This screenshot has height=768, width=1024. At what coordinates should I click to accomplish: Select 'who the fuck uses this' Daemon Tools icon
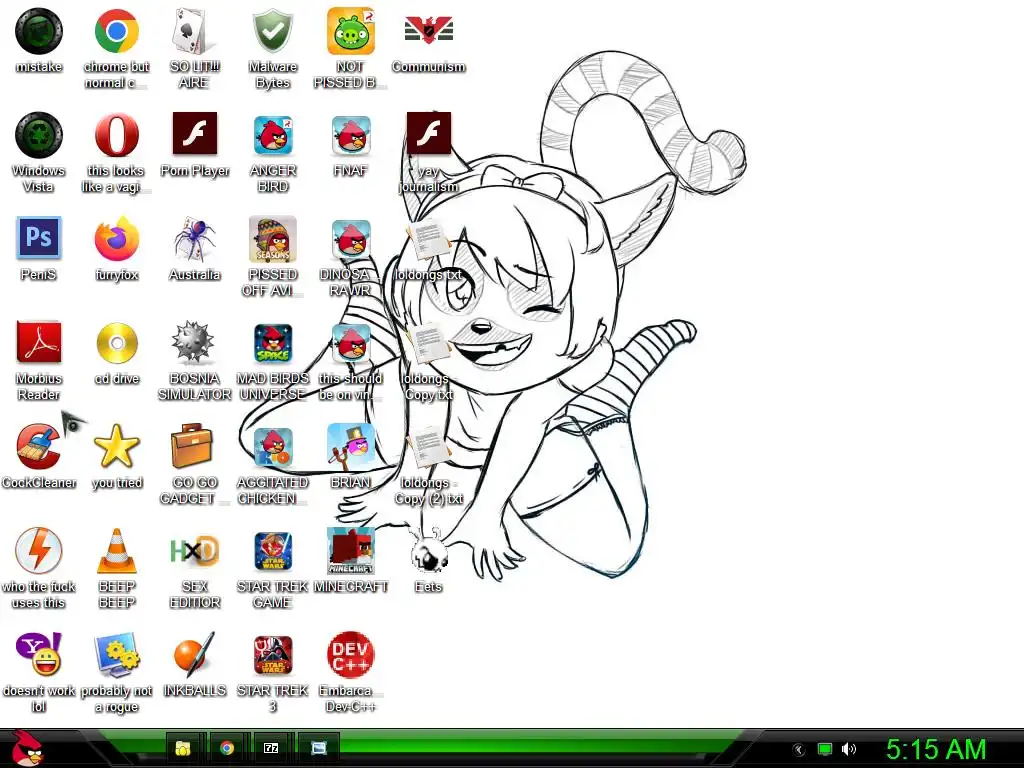39,551
